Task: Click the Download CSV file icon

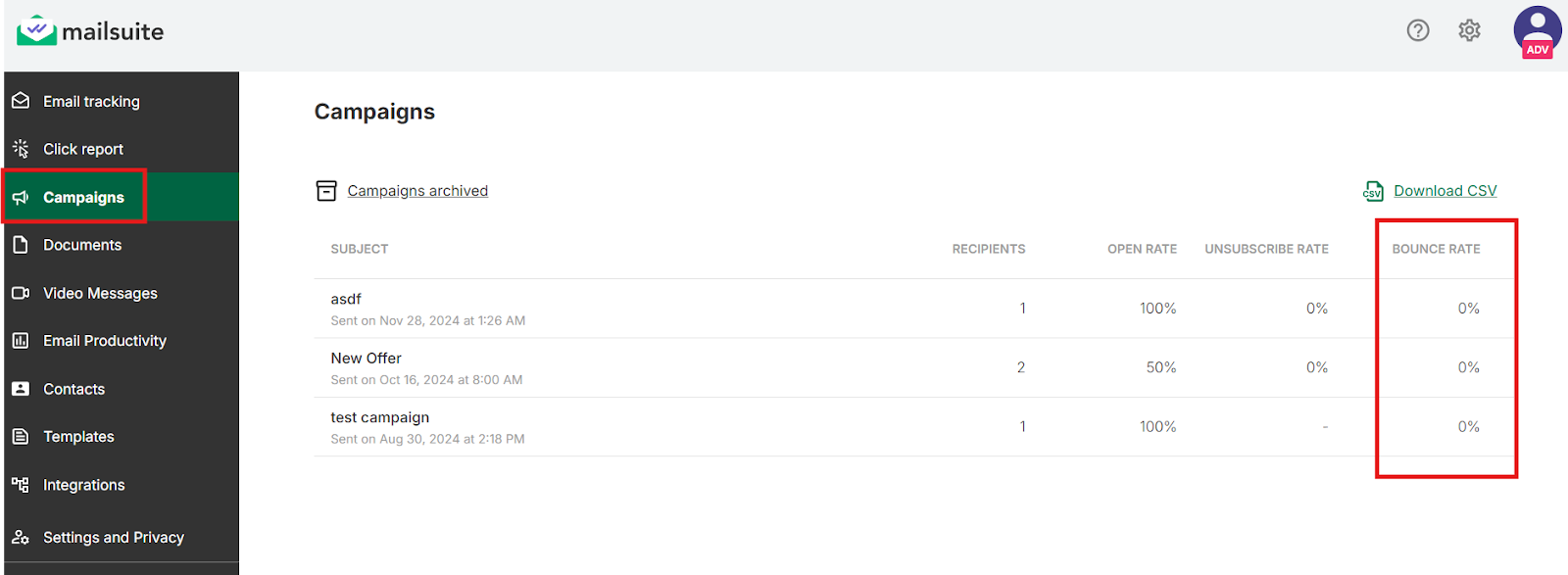Action: [1373, 191]
